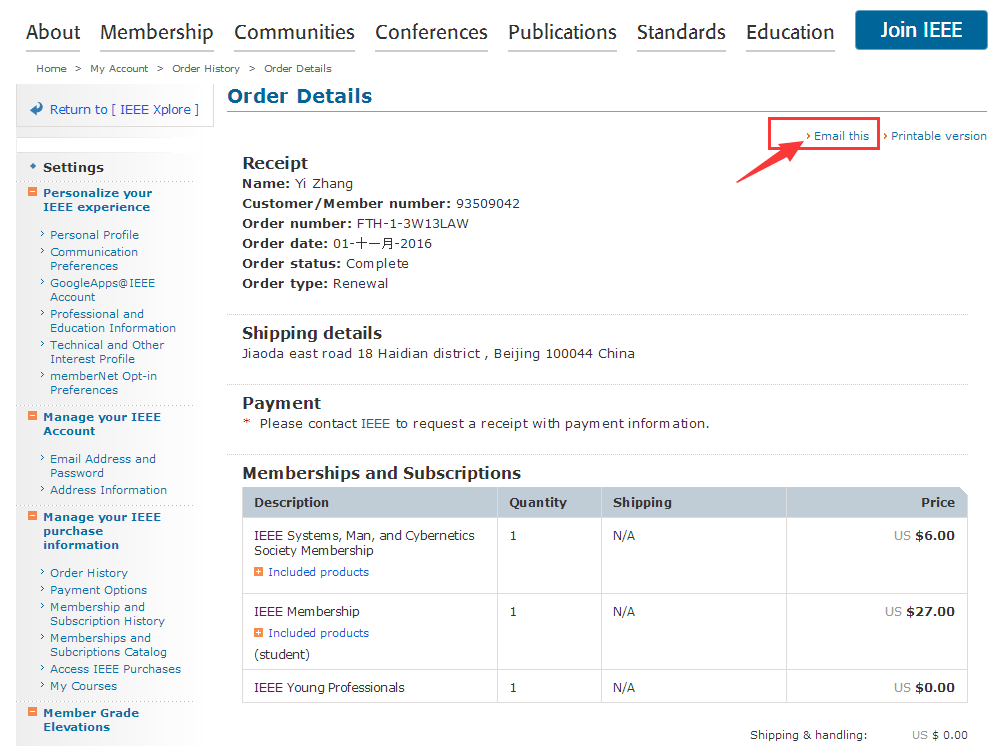Open the About menu
The height and width of the screenshot is (746, 999).
click(53, 32)
